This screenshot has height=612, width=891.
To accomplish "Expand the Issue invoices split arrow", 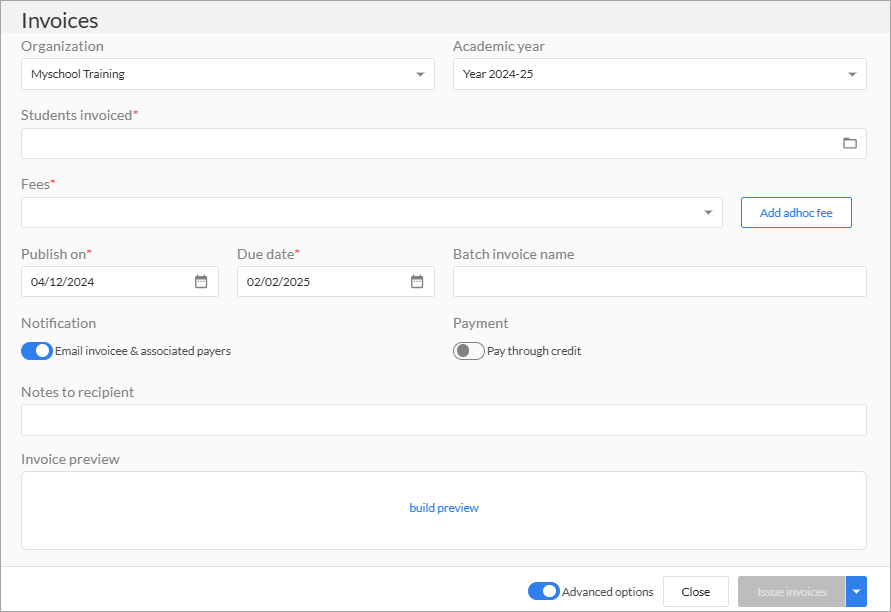I will tap(856, 592).
